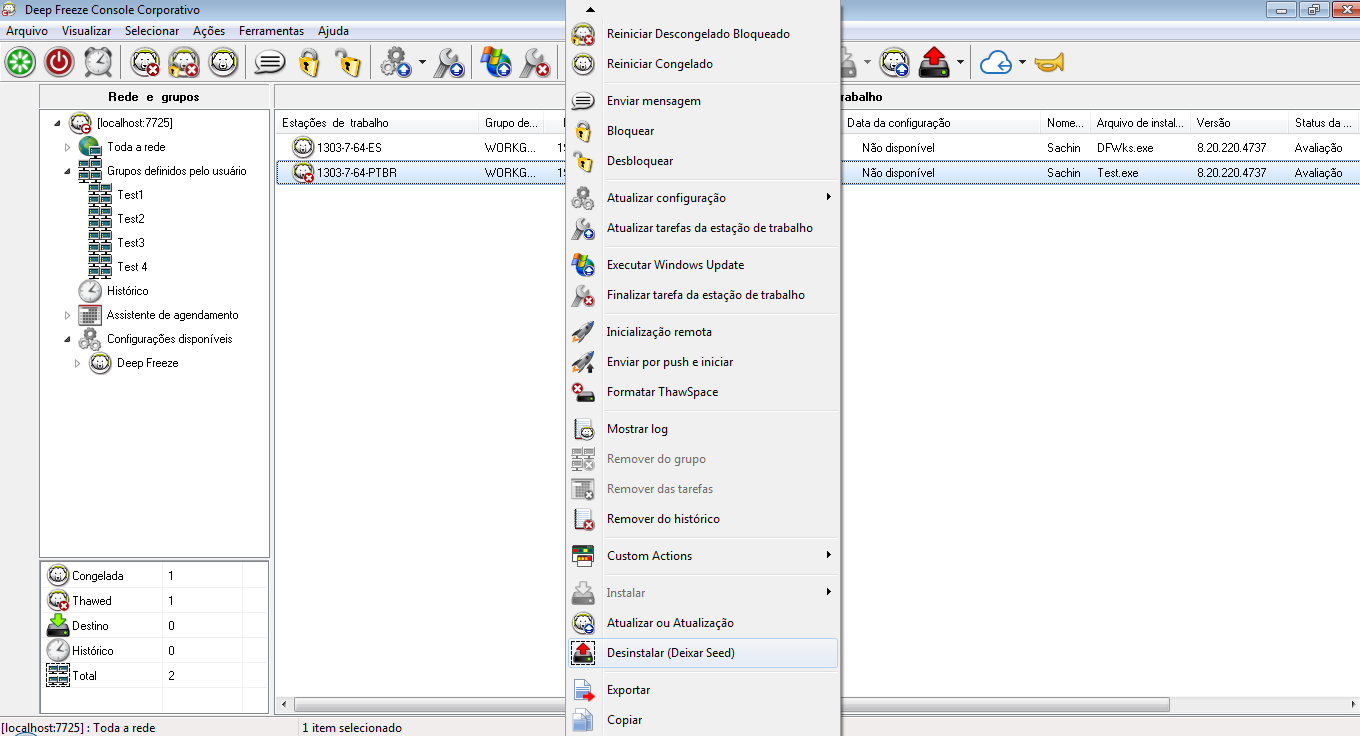1360x736 pixels.
Task: Select Inicialização remota menu entry
Action: (703, 332)
